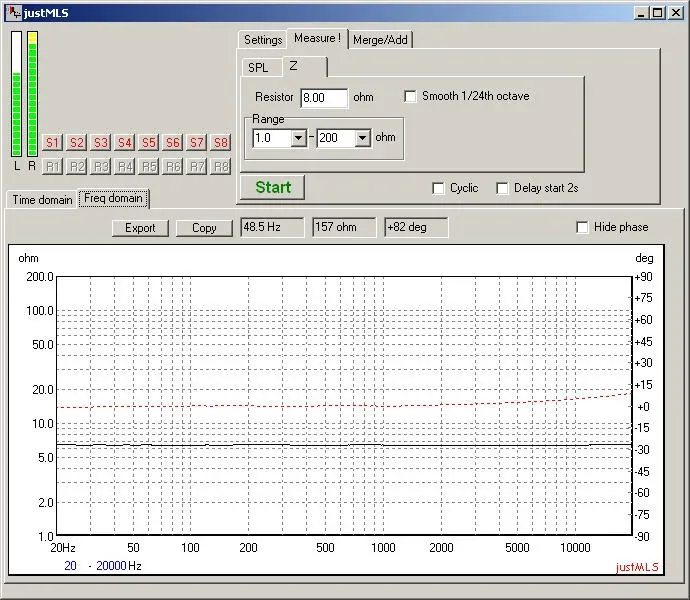Click recall slot R7
The width and height of the screenshot is (690, 600).
pos(197,166)
